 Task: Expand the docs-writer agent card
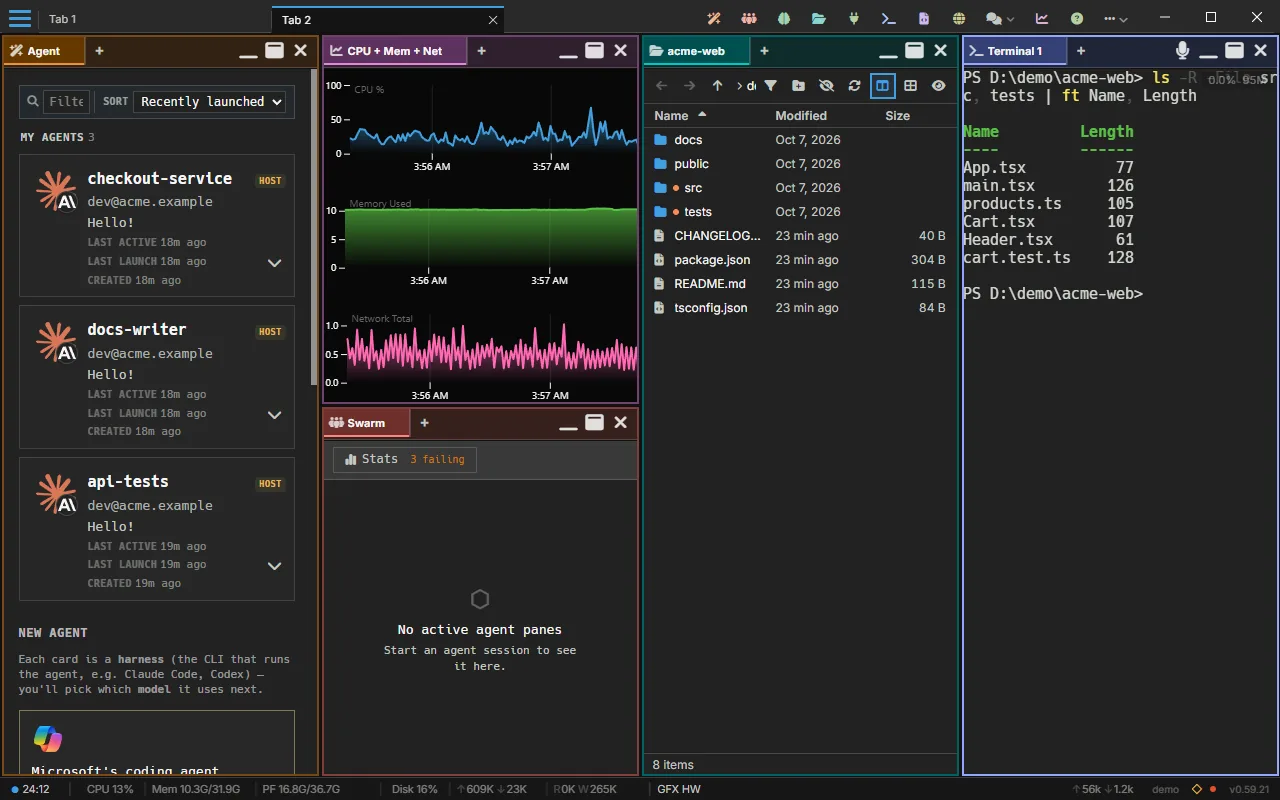point(275,415)
